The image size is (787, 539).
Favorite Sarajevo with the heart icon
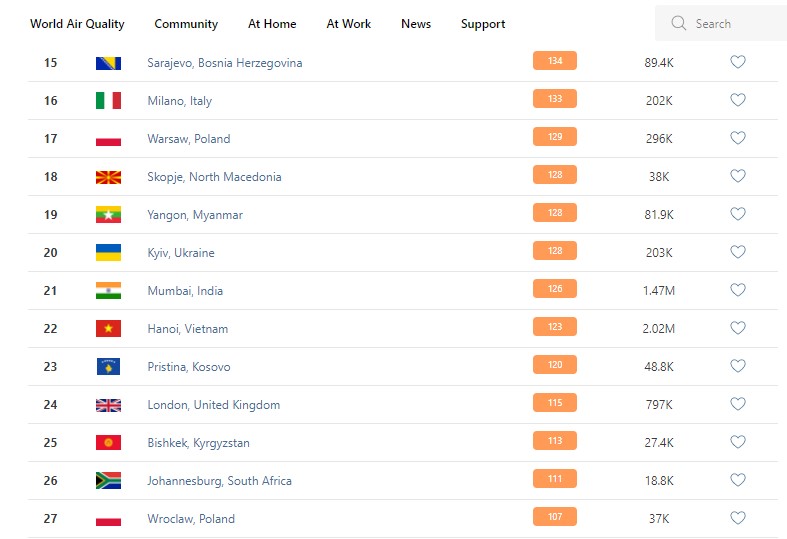[738, 62]
